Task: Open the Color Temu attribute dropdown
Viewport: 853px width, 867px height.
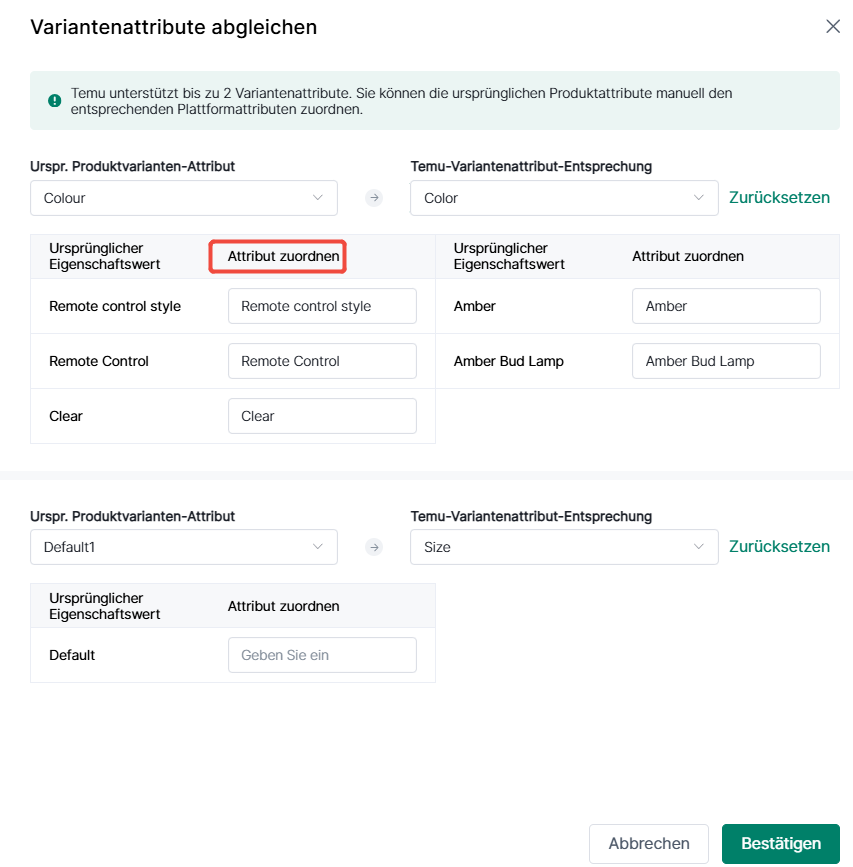Action: [x=564, y=198]
